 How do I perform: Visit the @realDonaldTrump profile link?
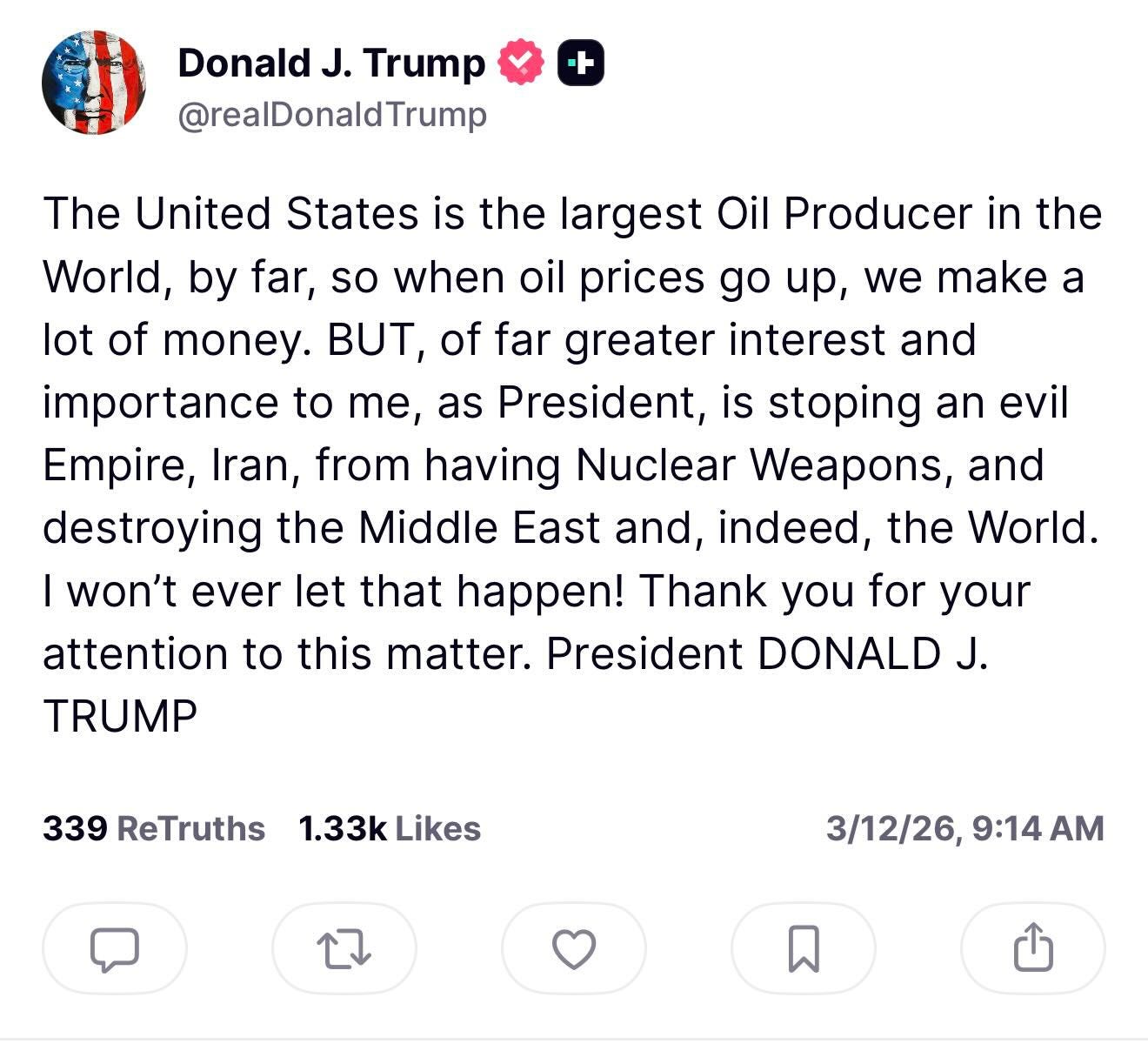click(333, 111)
